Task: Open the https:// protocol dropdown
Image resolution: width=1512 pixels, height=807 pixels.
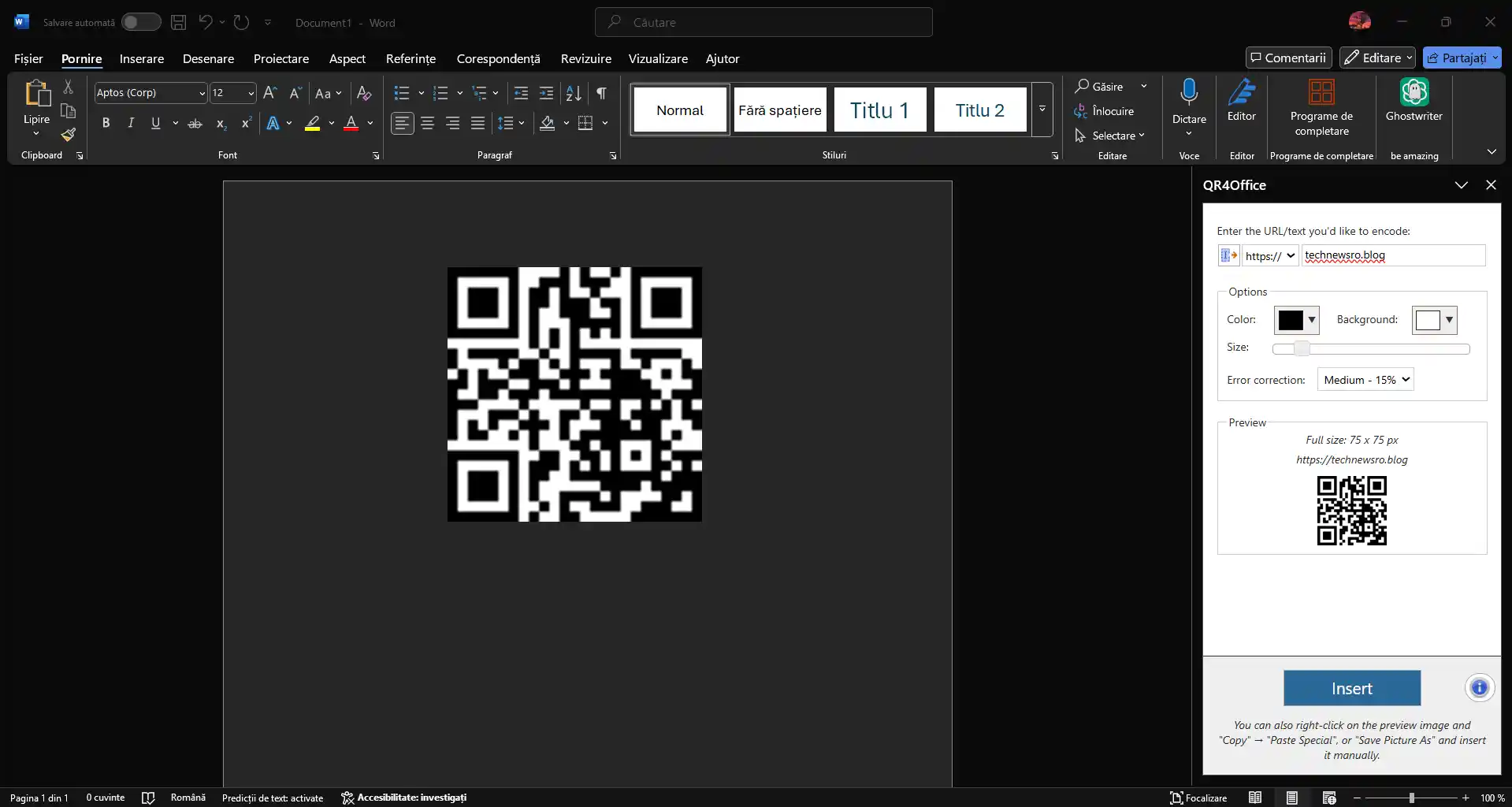Action: [x=1269, y=255]
